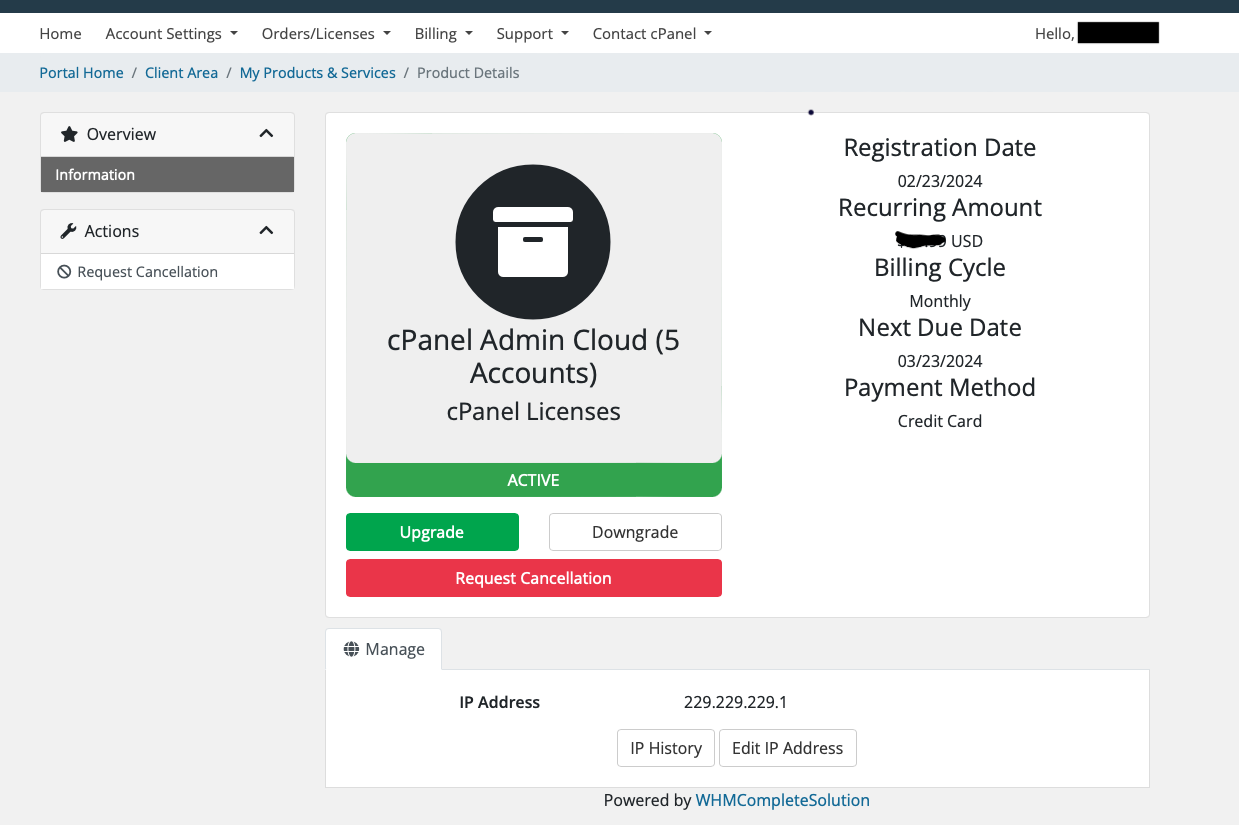The image size is (1239, 825).
Task: Click the archive box product icon
Action: click(533, 242)
